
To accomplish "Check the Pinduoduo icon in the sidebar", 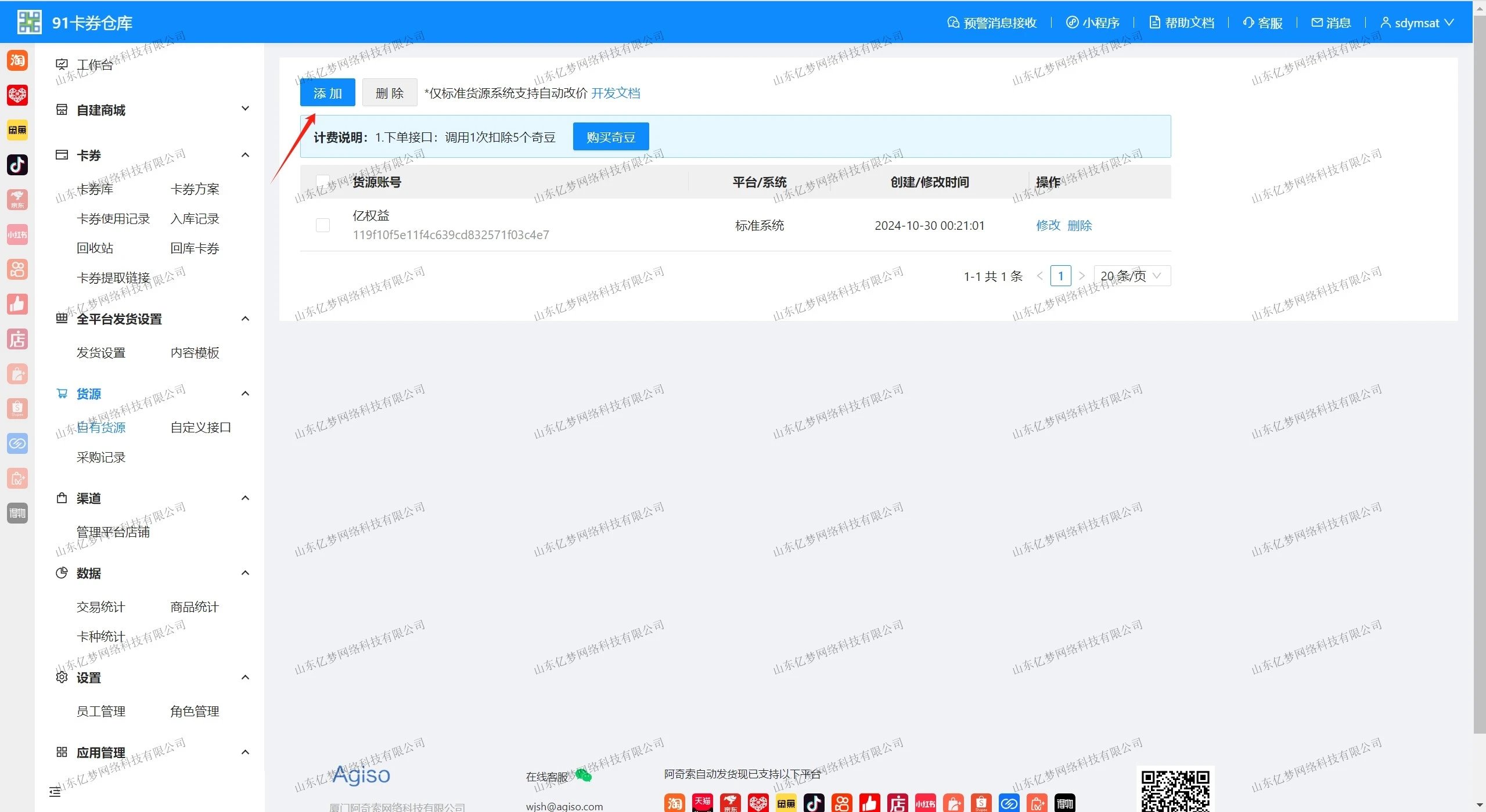I will point(17,95).
